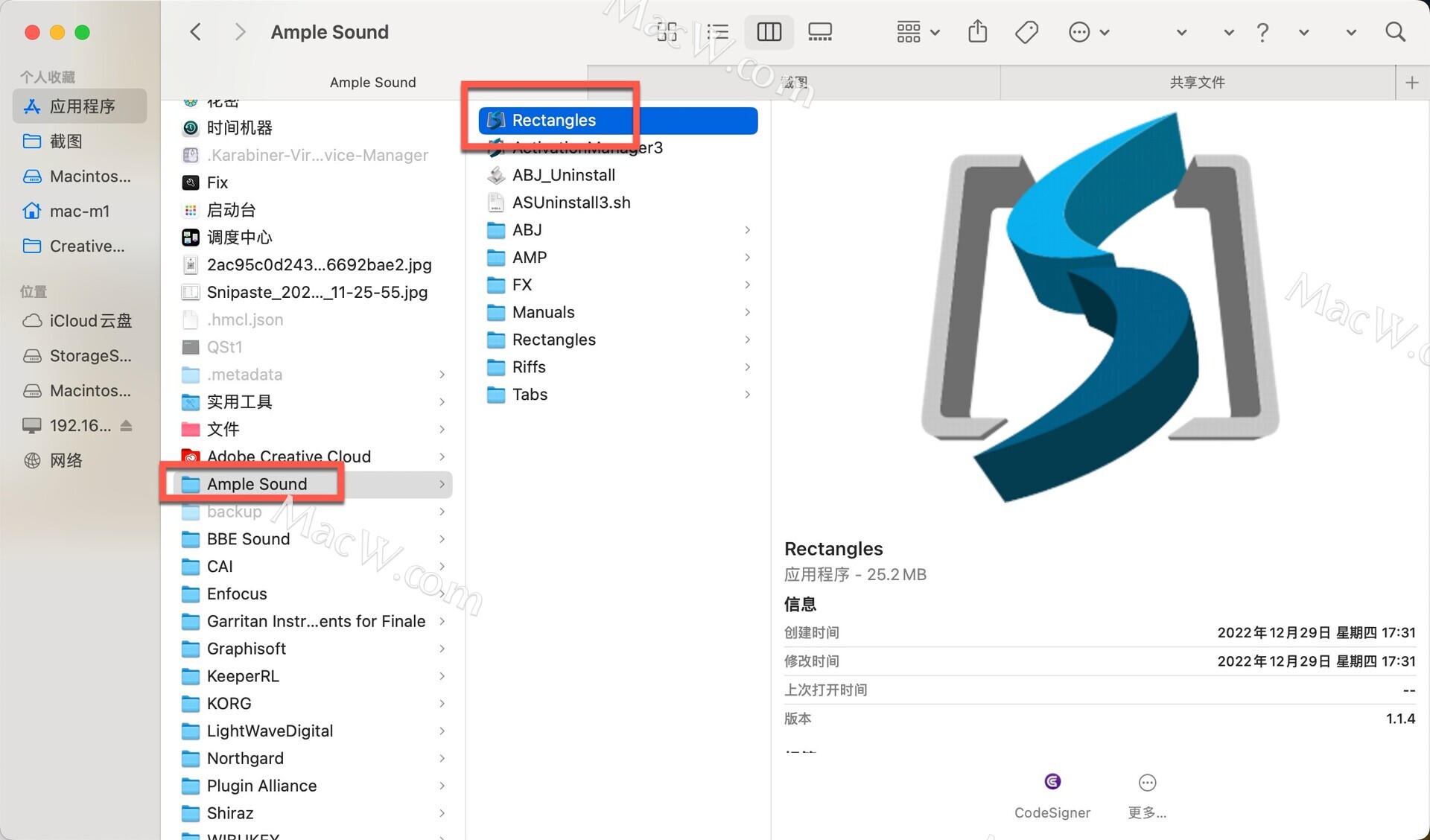Select Macintos... under 位置 section
1430x840 pixels.
click(80, 391)
